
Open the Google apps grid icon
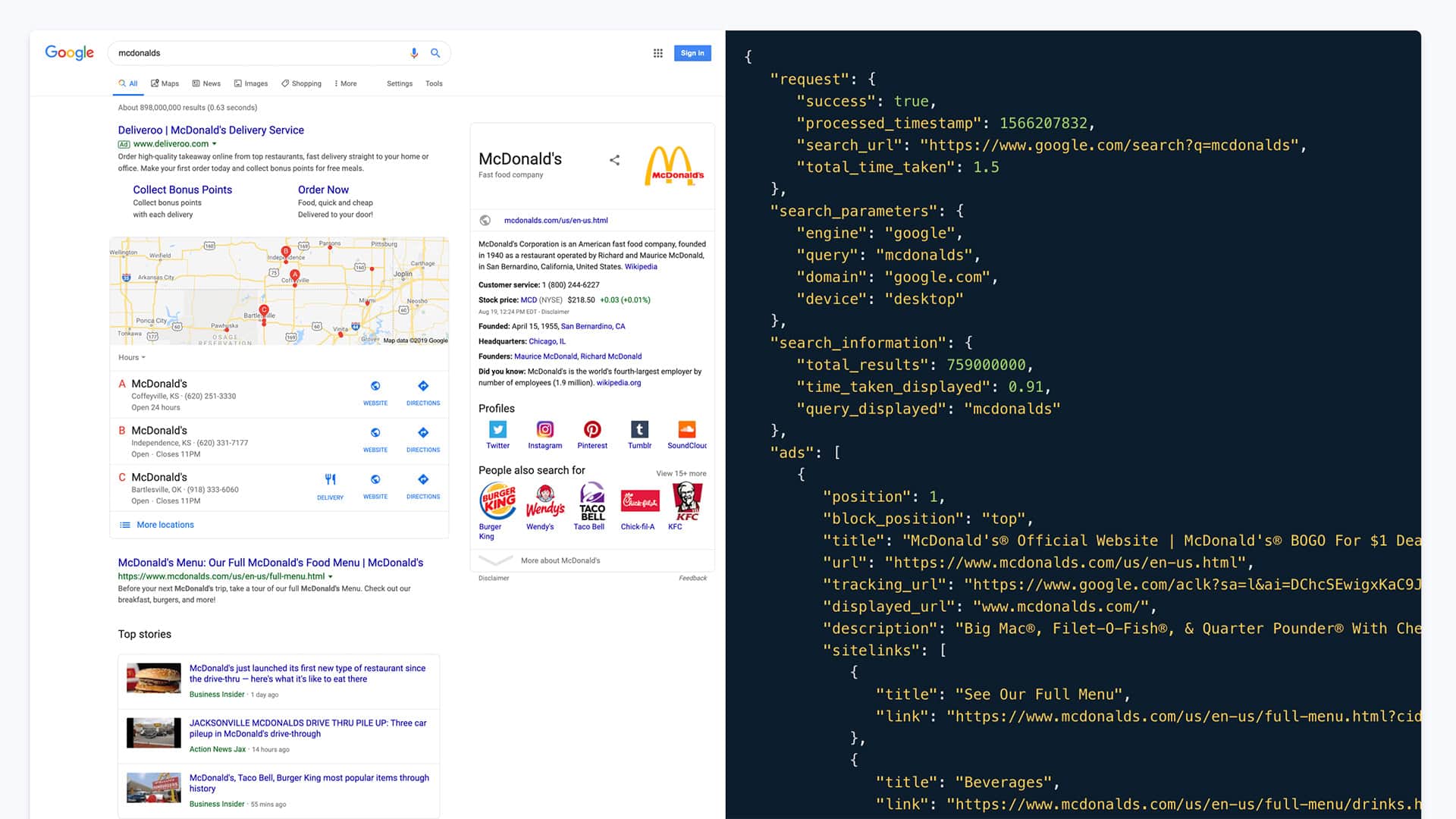(x=658, y=53)
